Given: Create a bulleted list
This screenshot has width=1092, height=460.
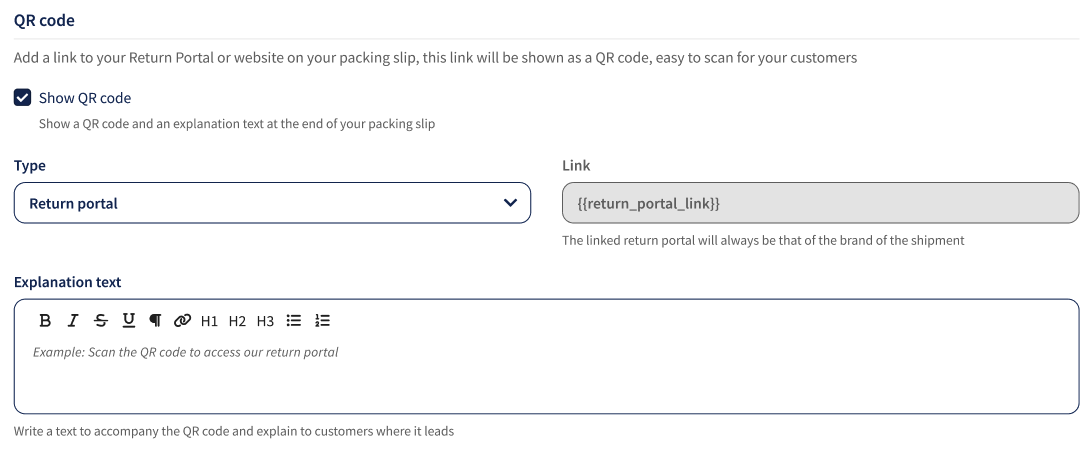Looking at the screenshot, I should pos(294,320).
